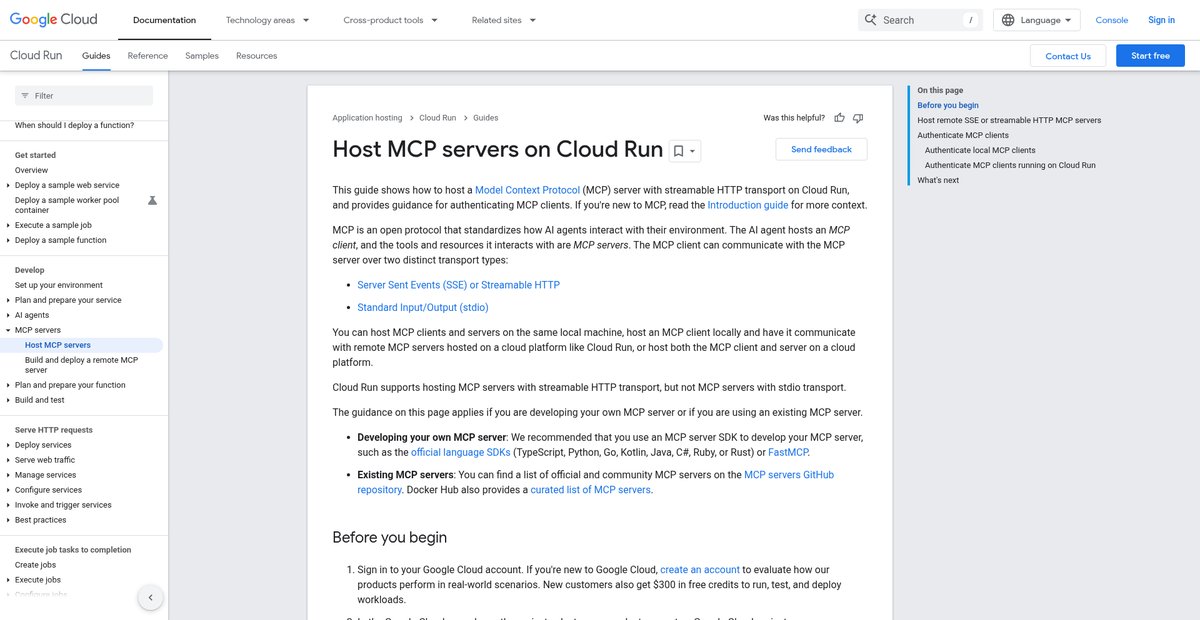The height and width of the screenshot is (620, 1200).
Task: Open the Language dropdown
Action: click(1037, 20)
